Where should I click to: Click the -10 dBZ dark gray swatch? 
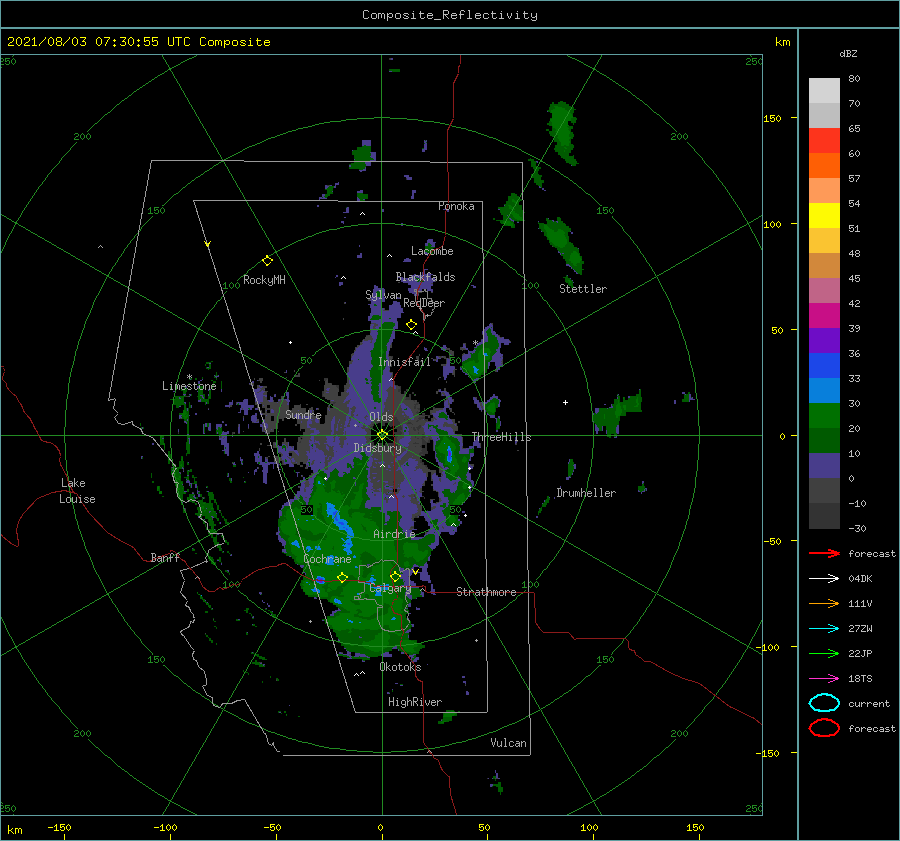click(824, 515)
